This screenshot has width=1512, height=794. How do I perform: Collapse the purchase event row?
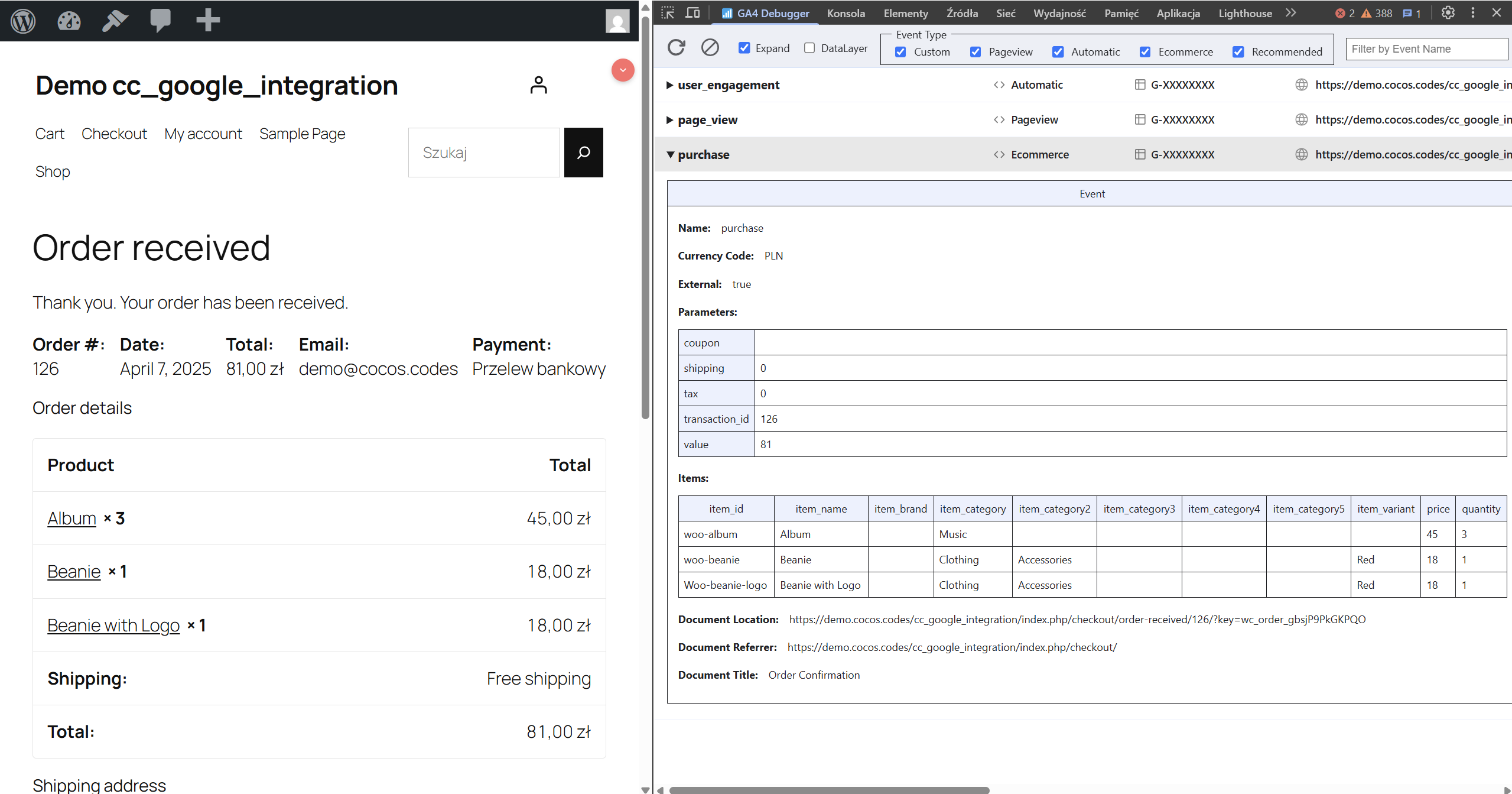point(670,155)
